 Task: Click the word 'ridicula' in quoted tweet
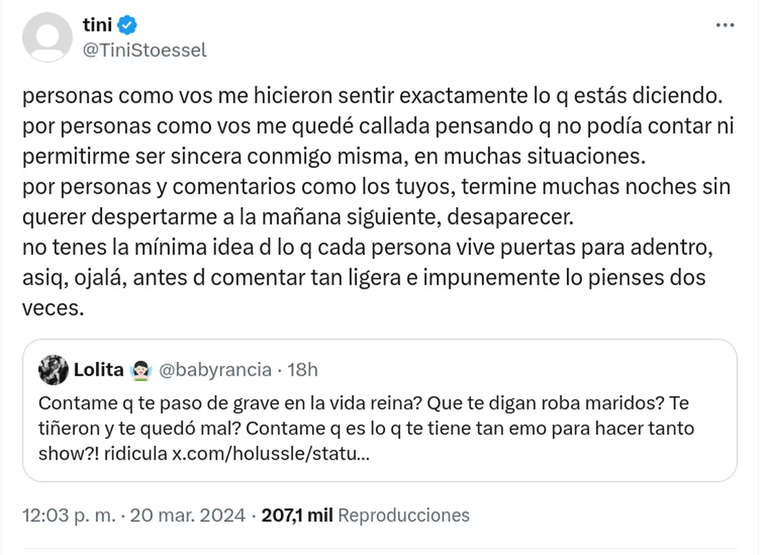click(x=135, y=453)
